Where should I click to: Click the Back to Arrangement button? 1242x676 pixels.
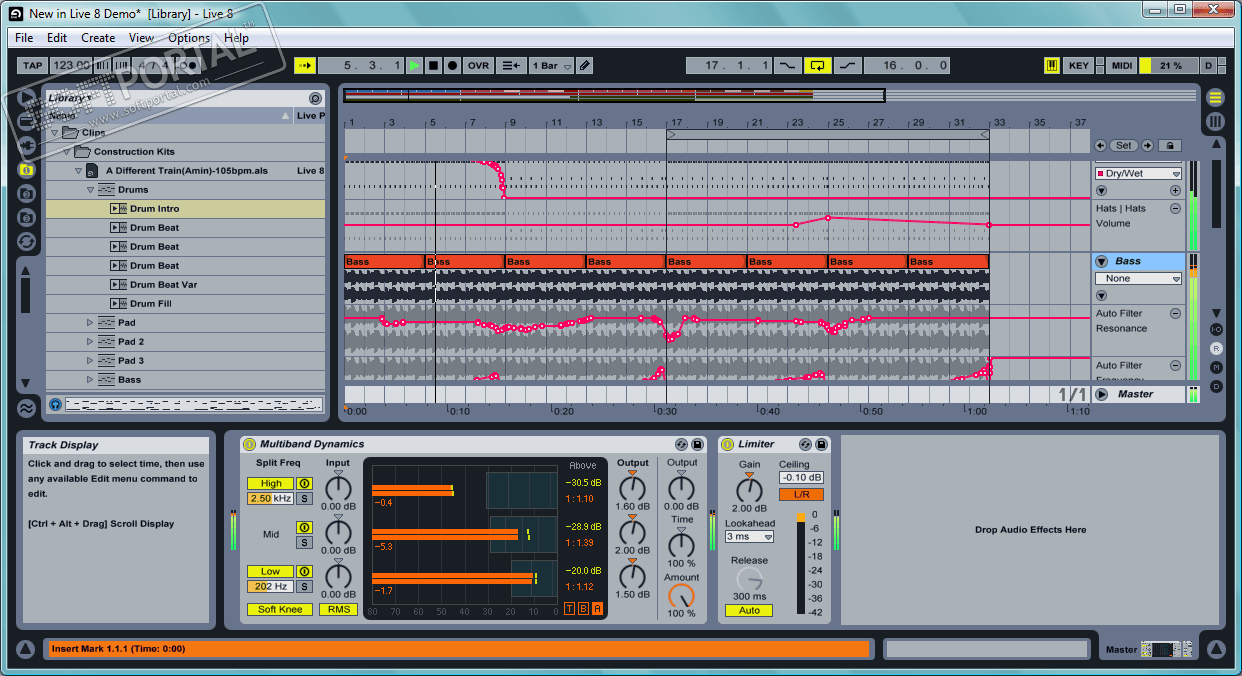point(510,65)
